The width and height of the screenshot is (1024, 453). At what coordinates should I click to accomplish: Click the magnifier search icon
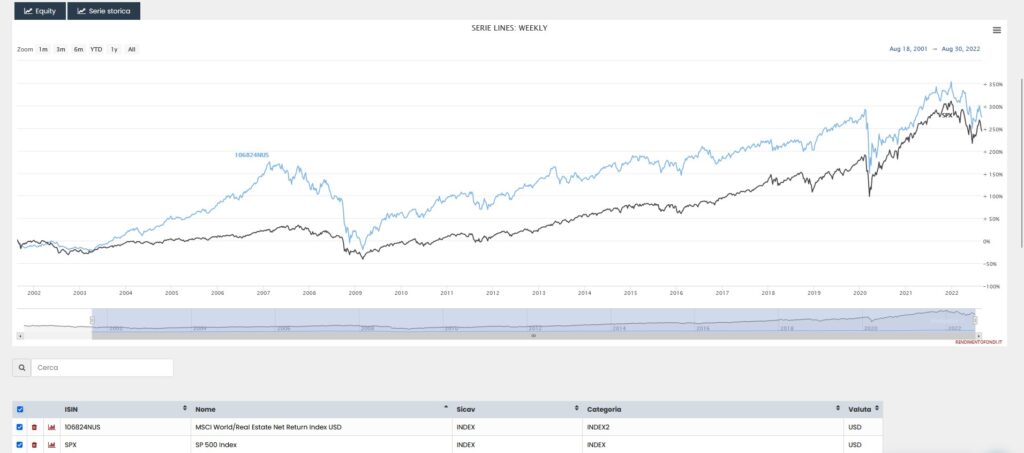coord(21,368)
